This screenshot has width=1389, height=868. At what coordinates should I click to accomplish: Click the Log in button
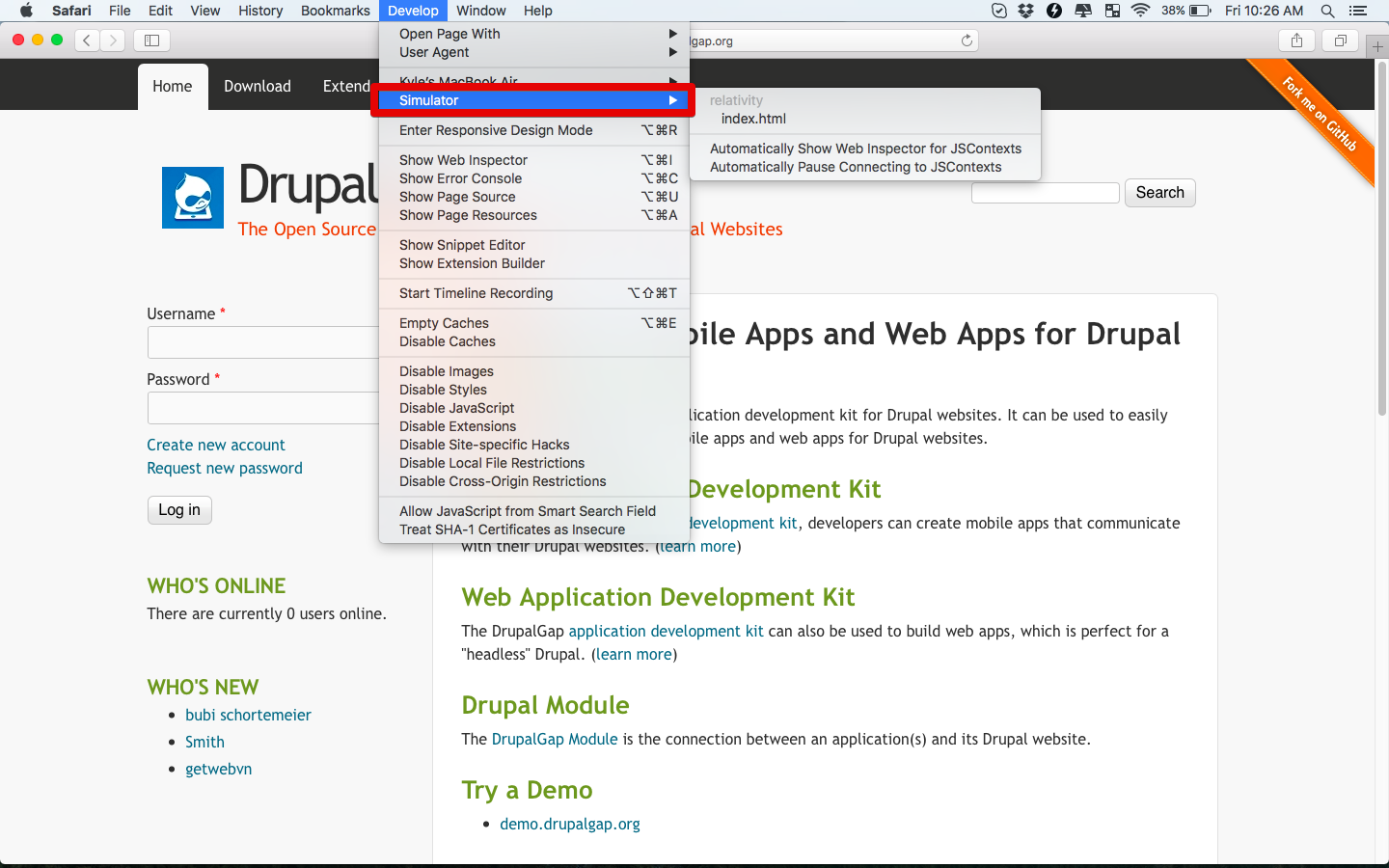[x=179, y=510]
